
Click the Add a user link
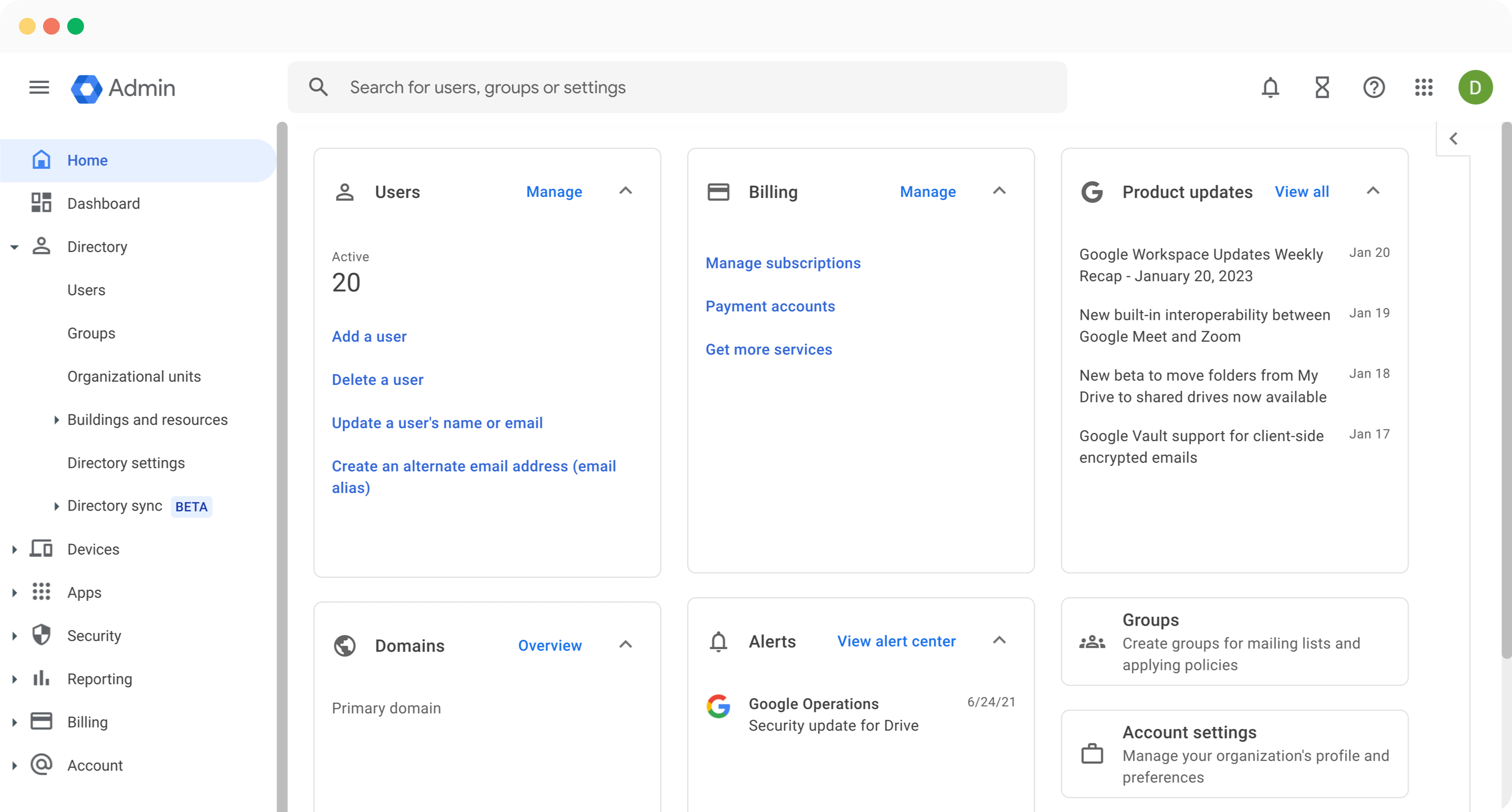click(x=369, y=337)
